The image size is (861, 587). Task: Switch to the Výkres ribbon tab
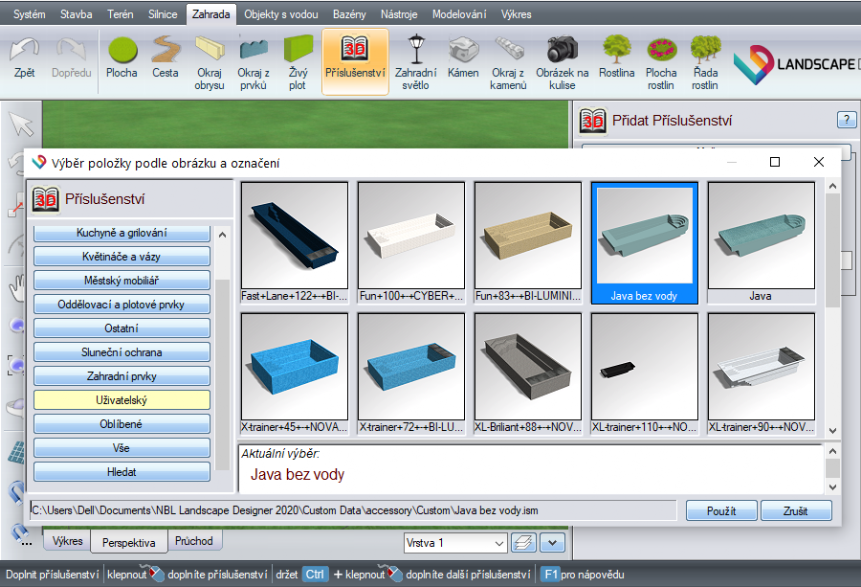(x=516, y=14)
